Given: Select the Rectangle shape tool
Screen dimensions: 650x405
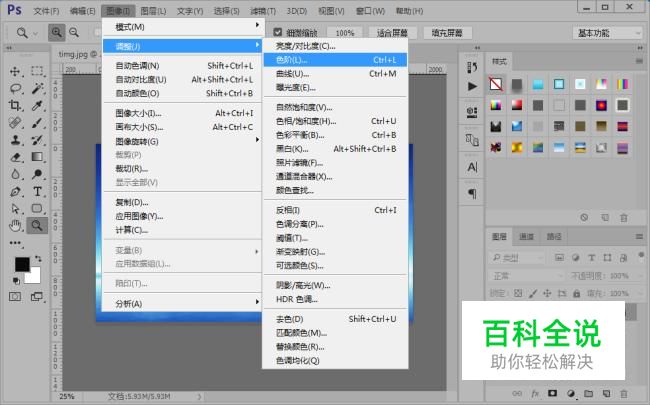Looking at the screenshot, I should click(37, 209).
